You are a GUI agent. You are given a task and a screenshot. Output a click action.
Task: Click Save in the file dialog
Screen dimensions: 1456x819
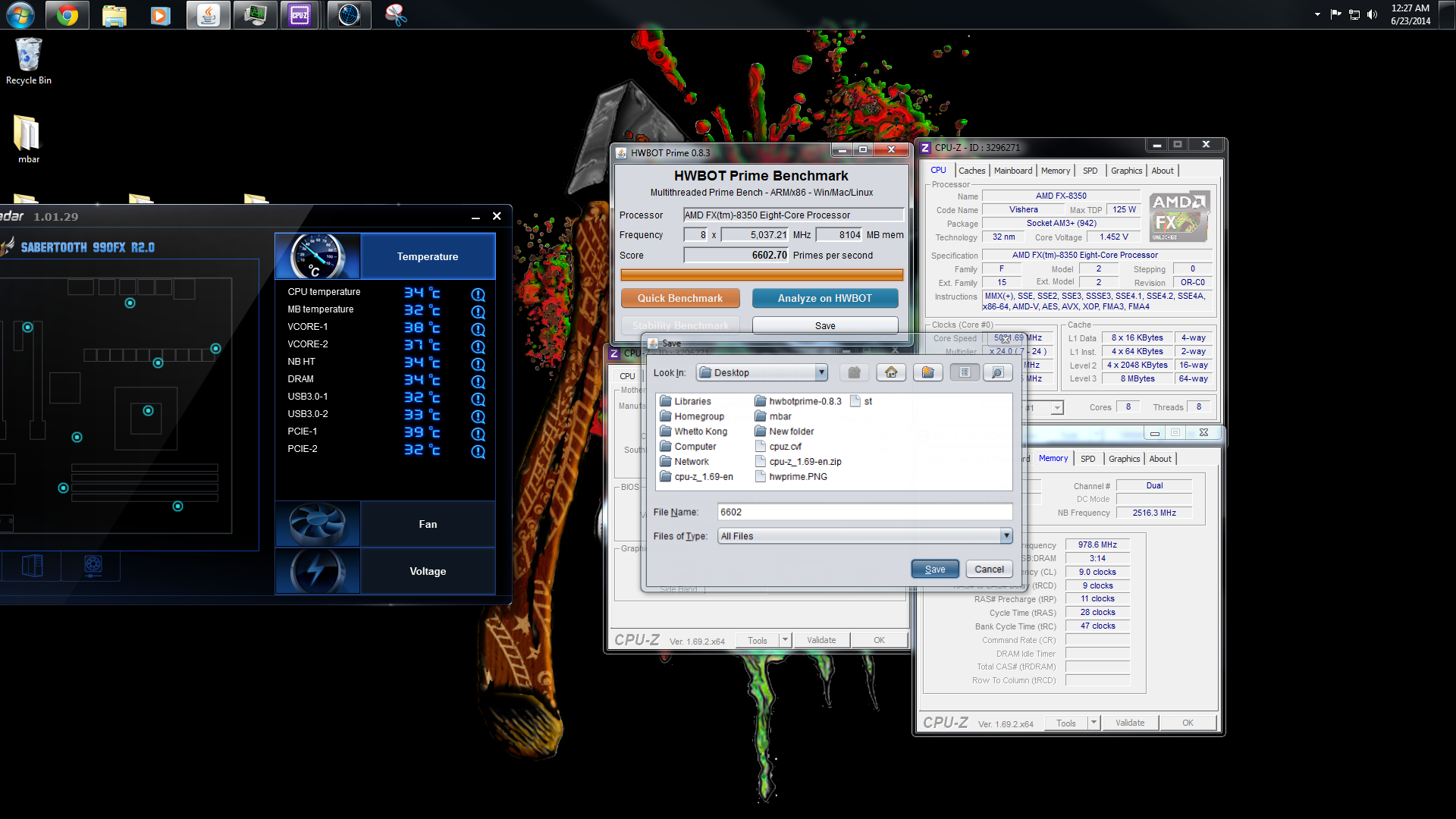[x=935, y=570]
